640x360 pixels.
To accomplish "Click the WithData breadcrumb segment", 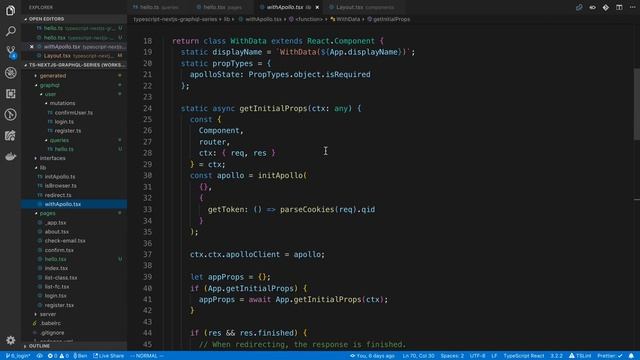I will pyautogui.click(x=345, y=19).
